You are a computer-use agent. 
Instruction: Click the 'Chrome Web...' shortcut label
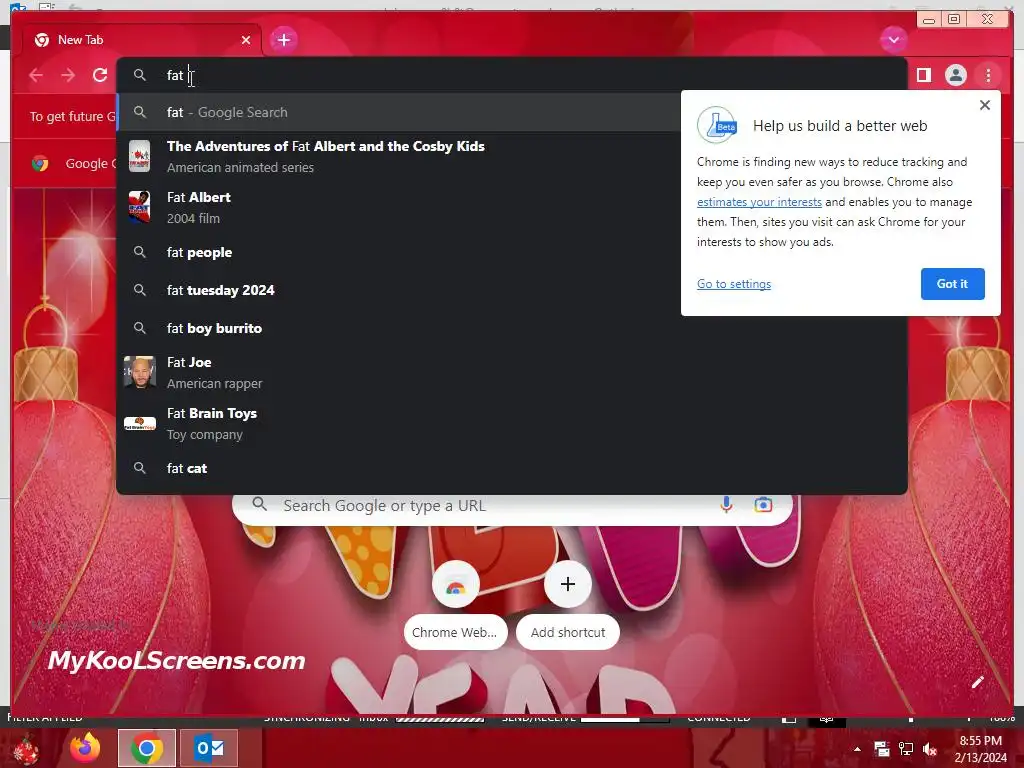(455, 632)
